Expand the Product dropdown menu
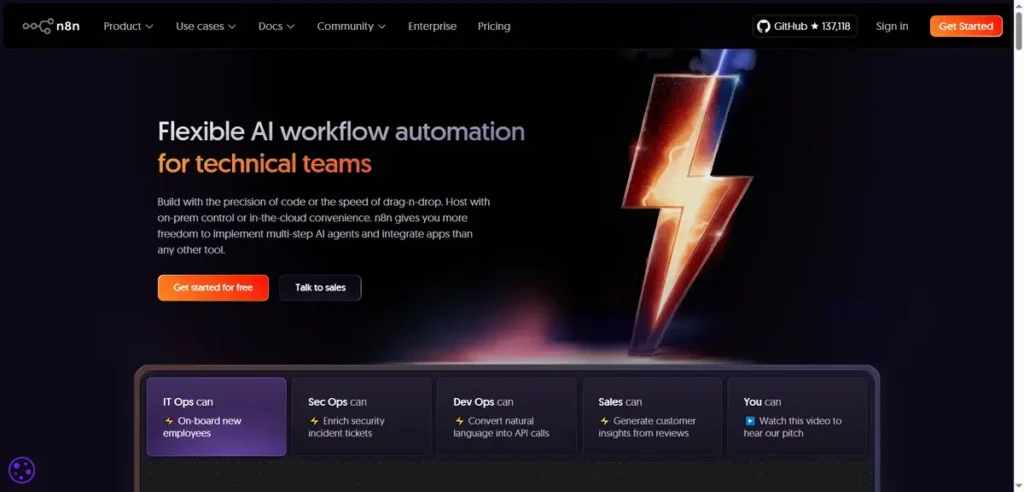The height and width of the screenshot is (492, 1024). (128, 26)
